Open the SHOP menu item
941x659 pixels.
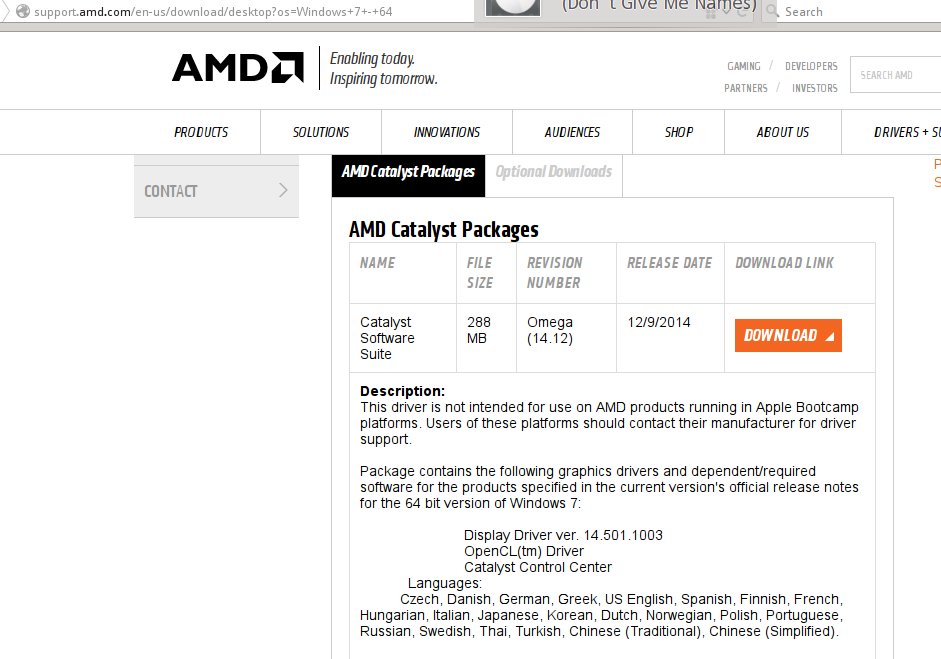click(x=679, y=132)
